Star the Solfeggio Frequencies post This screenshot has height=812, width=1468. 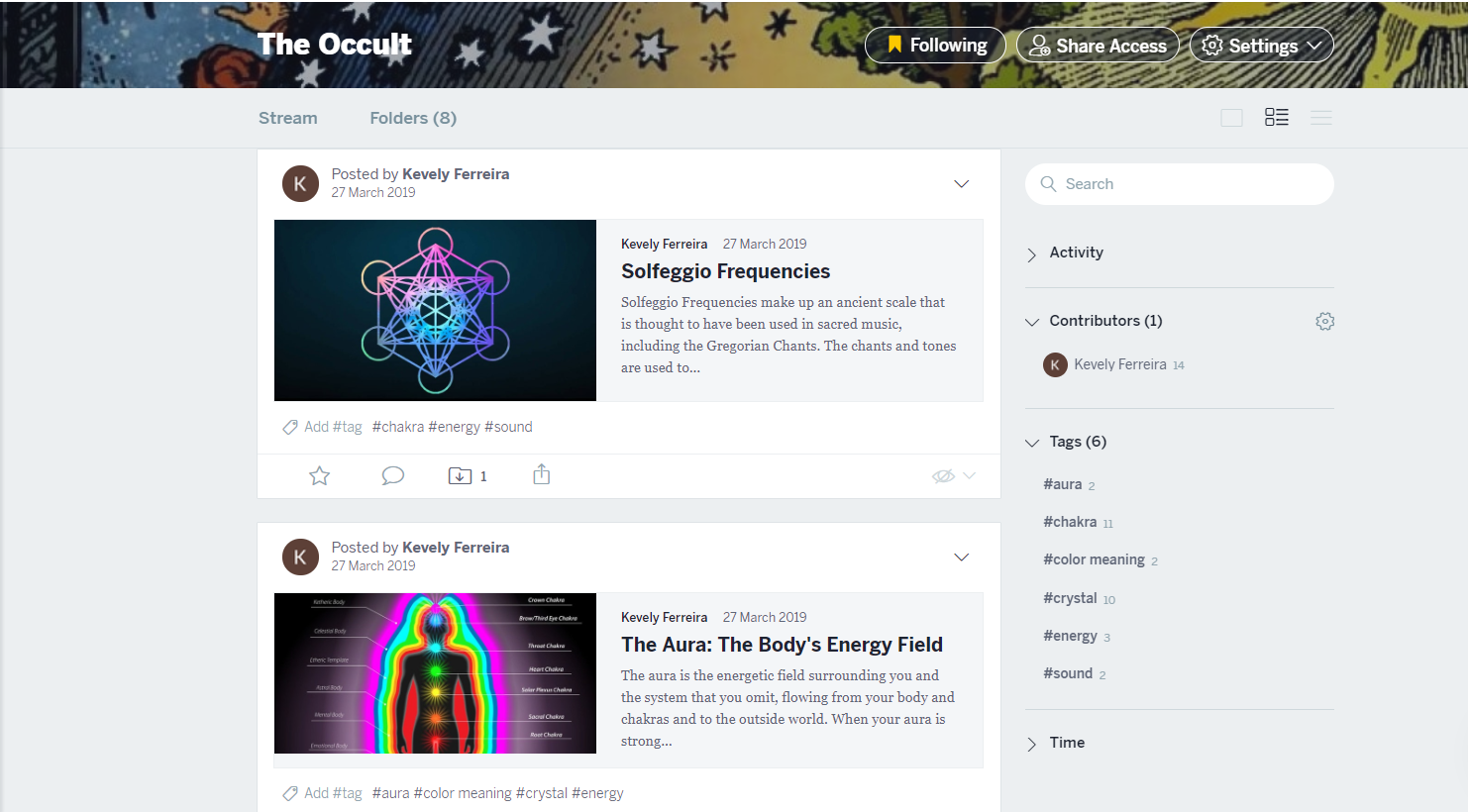(x=319, y=476)
